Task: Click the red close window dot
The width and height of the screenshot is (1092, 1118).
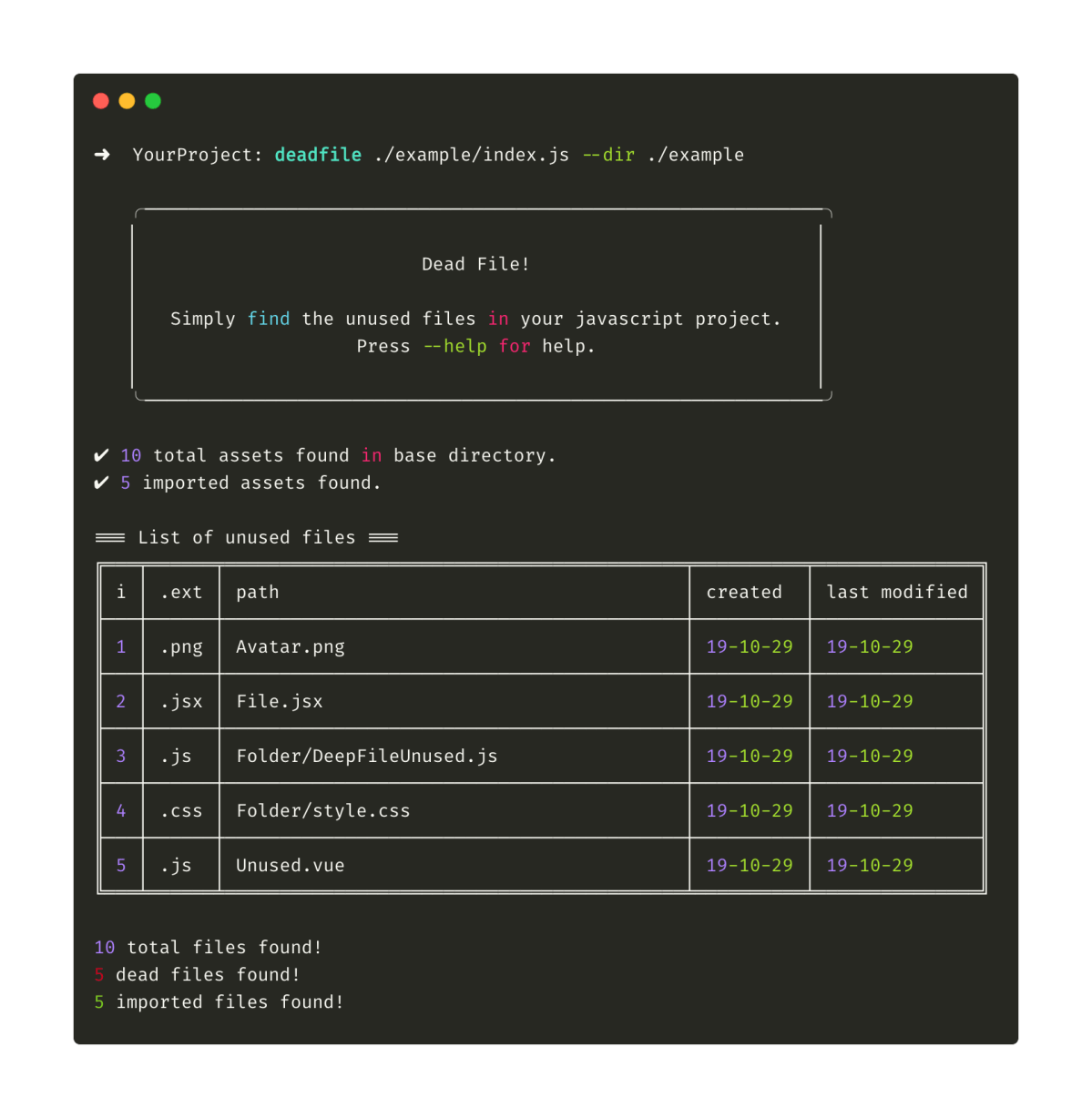Action: point(101,101)
